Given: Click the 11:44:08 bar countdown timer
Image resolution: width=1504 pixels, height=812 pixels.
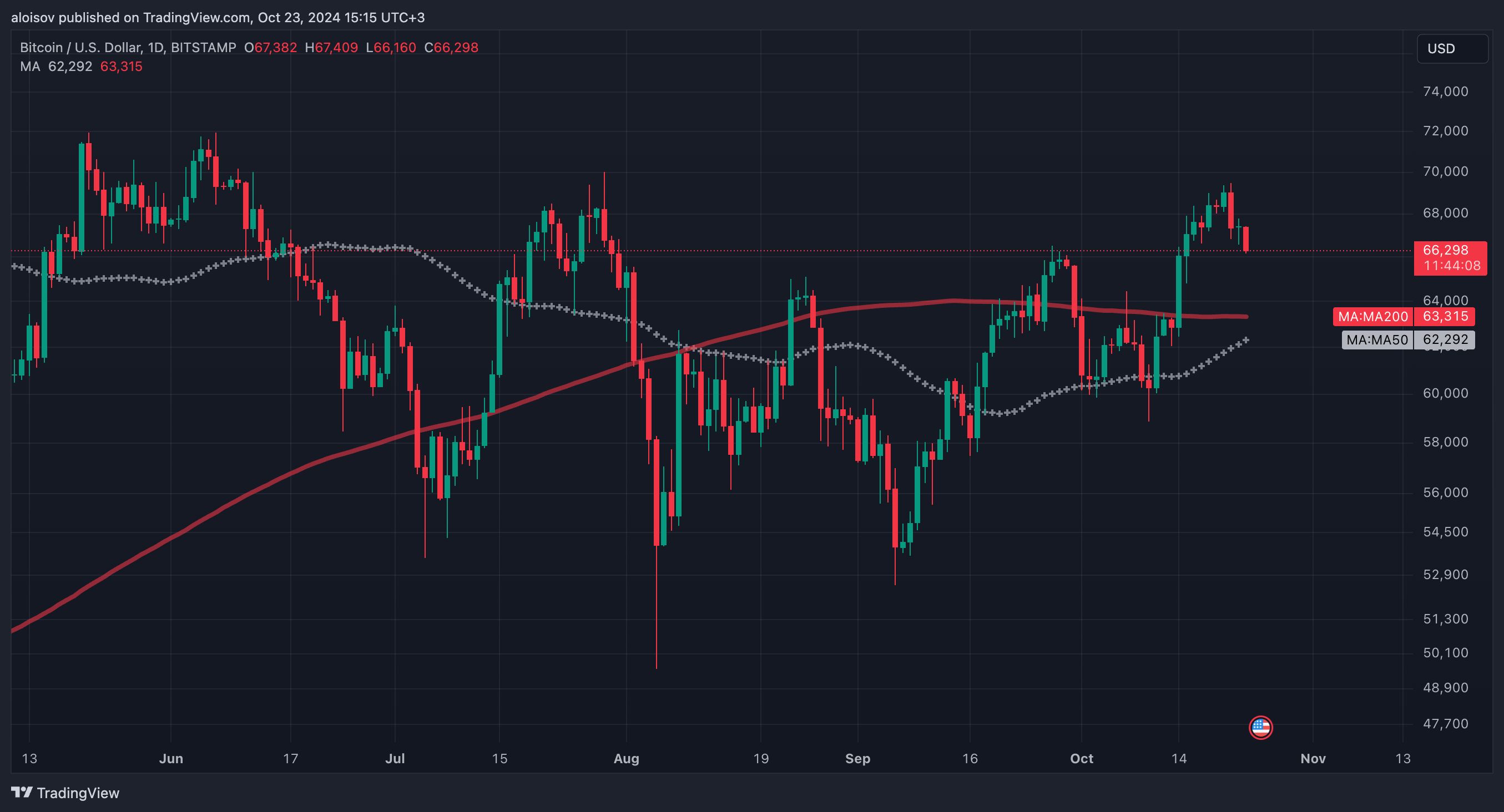Looking at the screenshot, I should 1451,266.
